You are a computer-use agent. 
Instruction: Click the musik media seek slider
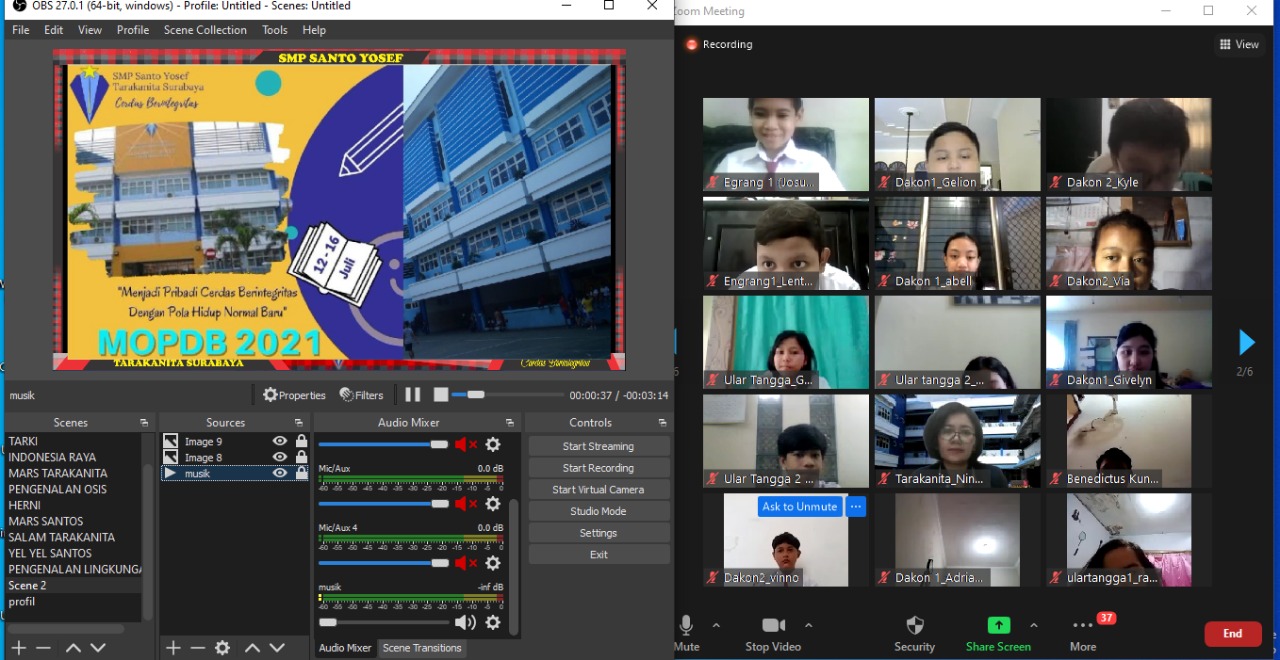point(506,395)
